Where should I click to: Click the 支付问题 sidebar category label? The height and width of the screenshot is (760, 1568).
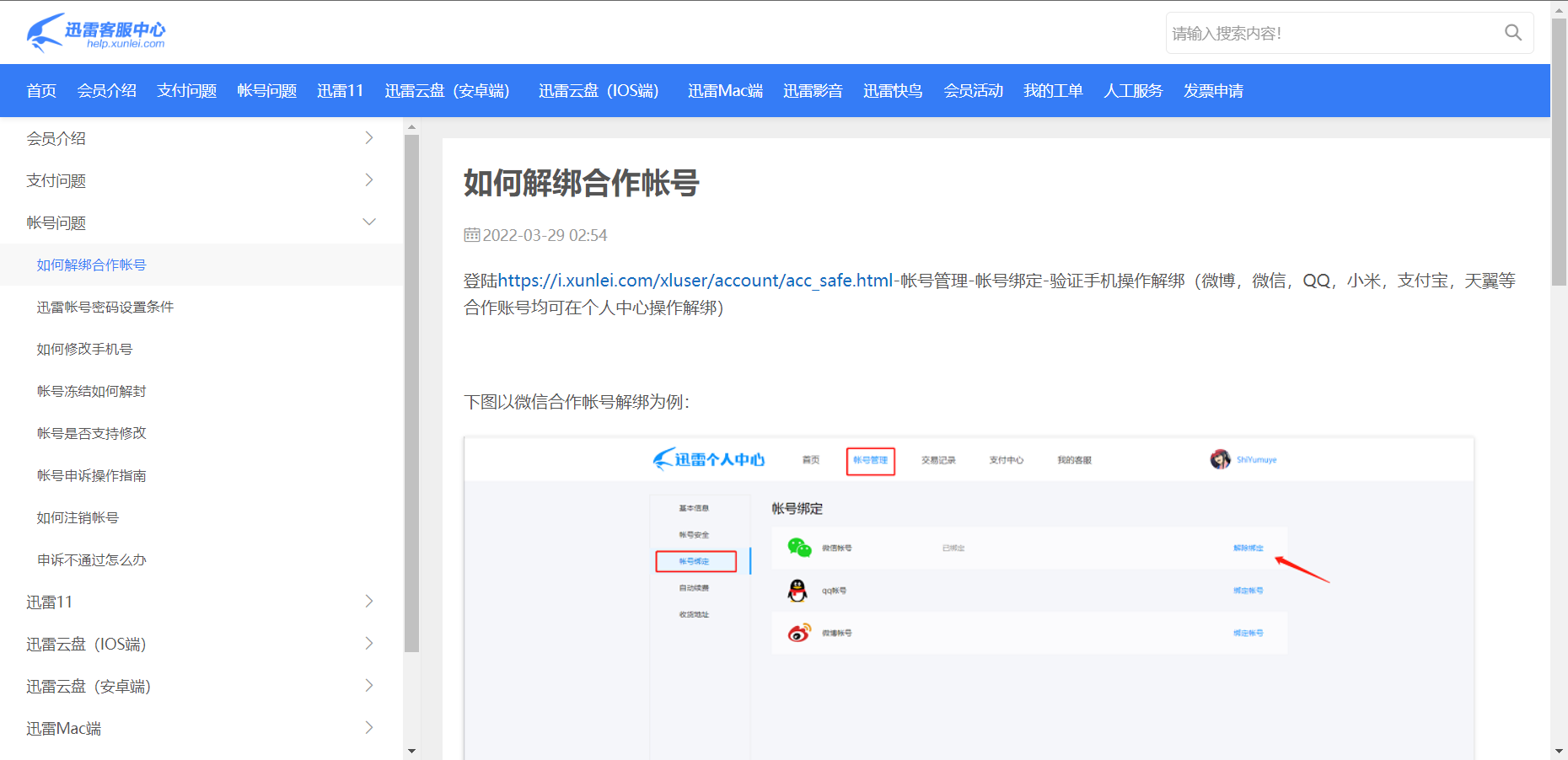56,180
